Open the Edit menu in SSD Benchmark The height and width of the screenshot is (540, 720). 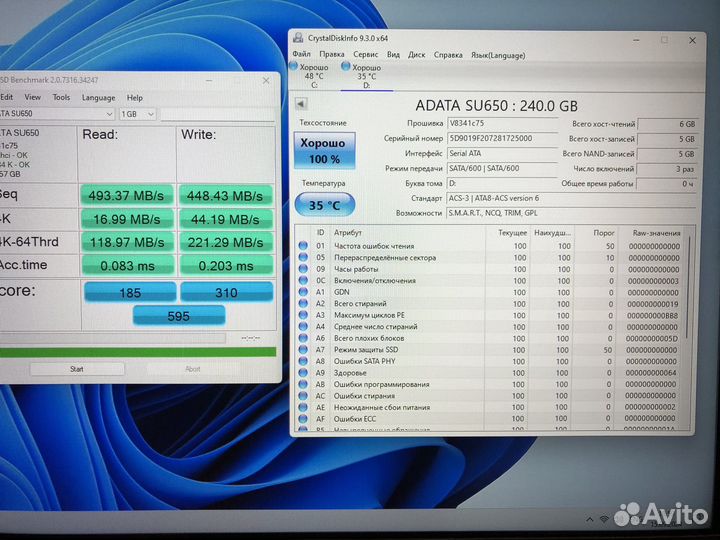[x=6, y=97]
